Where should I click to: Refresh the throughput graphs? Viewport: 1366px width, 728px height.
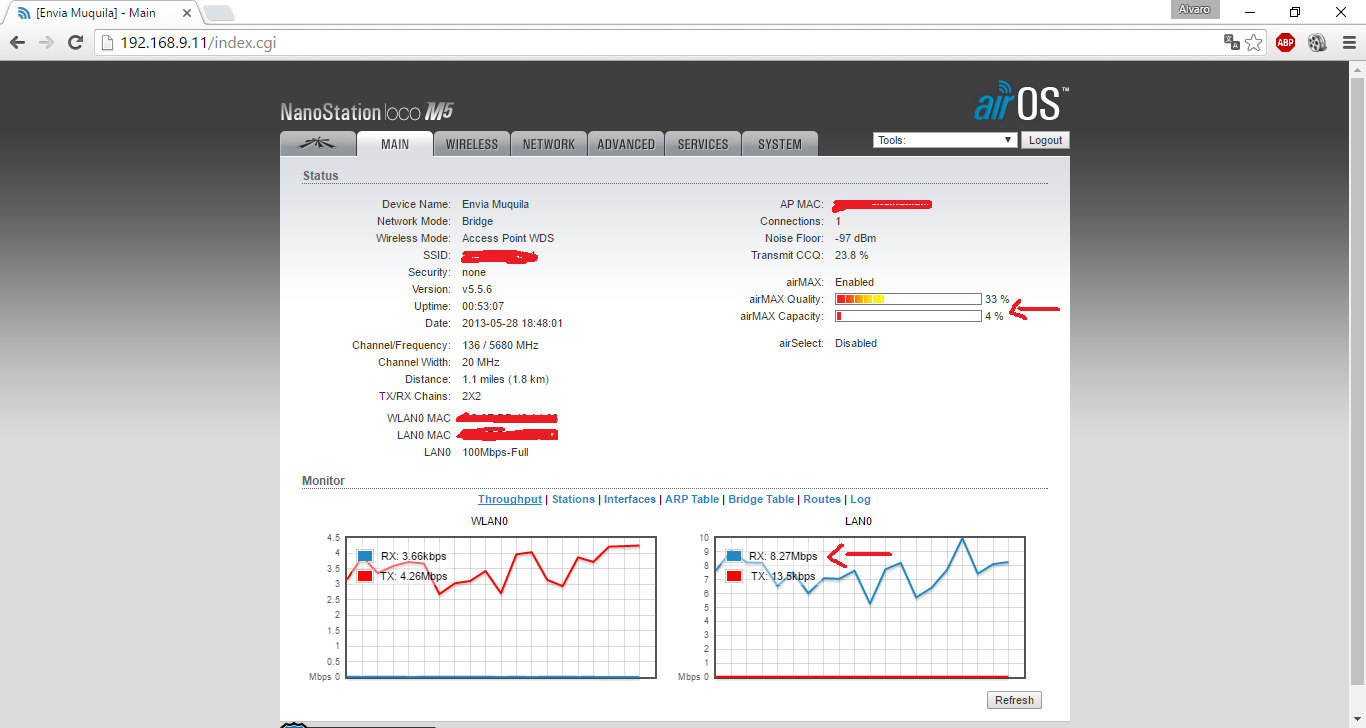pyautogui.click(x=1014, y=700)
